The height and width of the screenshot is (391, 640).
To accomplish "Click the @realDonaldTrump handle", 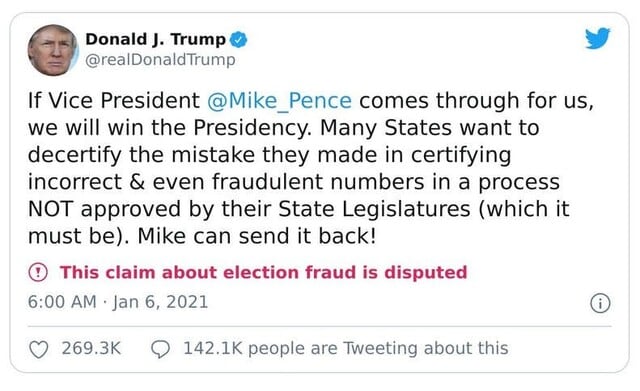I will click(x=160, y=60).
